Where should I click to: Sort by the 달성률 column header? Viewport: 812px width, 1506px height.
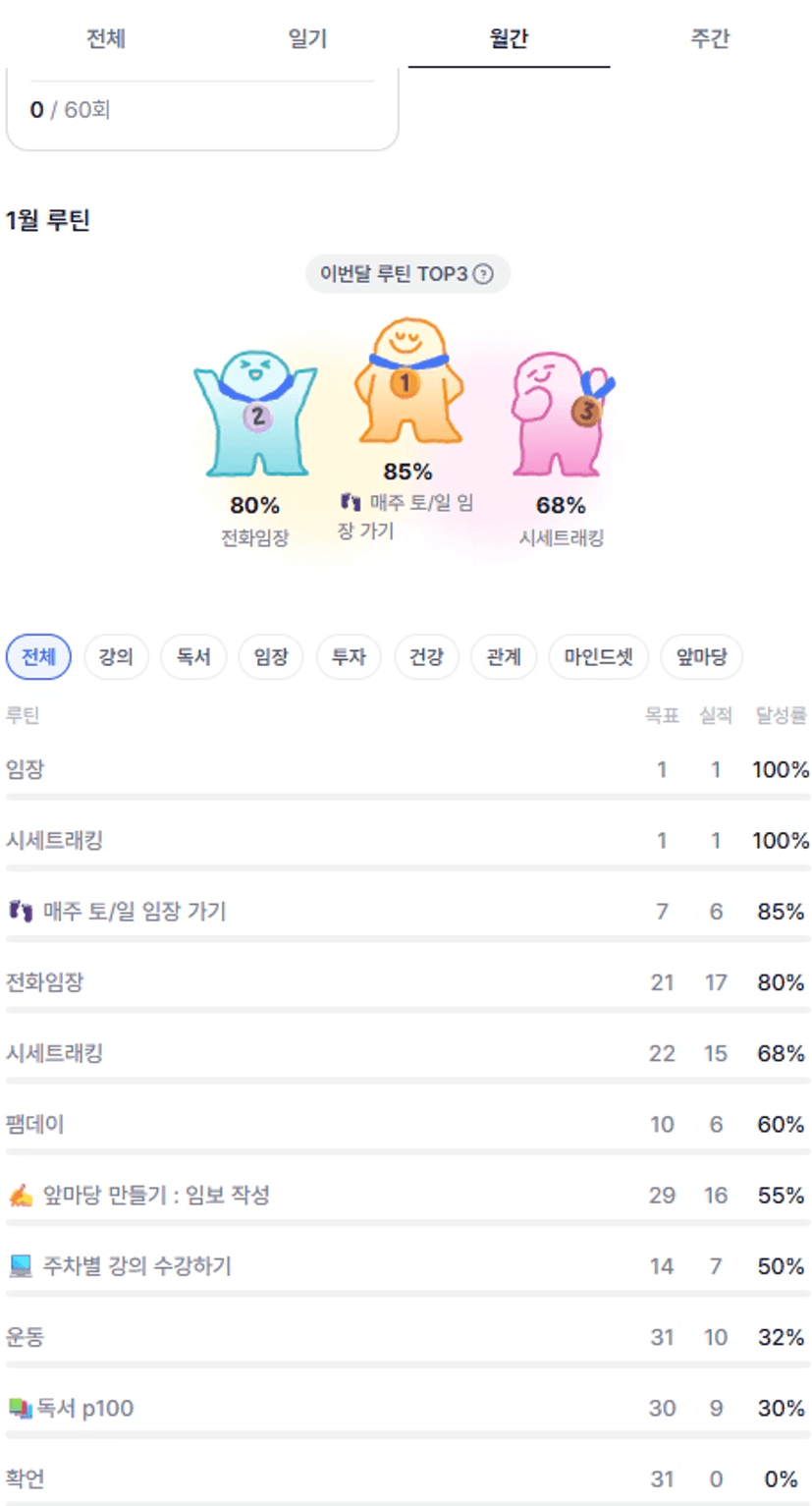781,715
